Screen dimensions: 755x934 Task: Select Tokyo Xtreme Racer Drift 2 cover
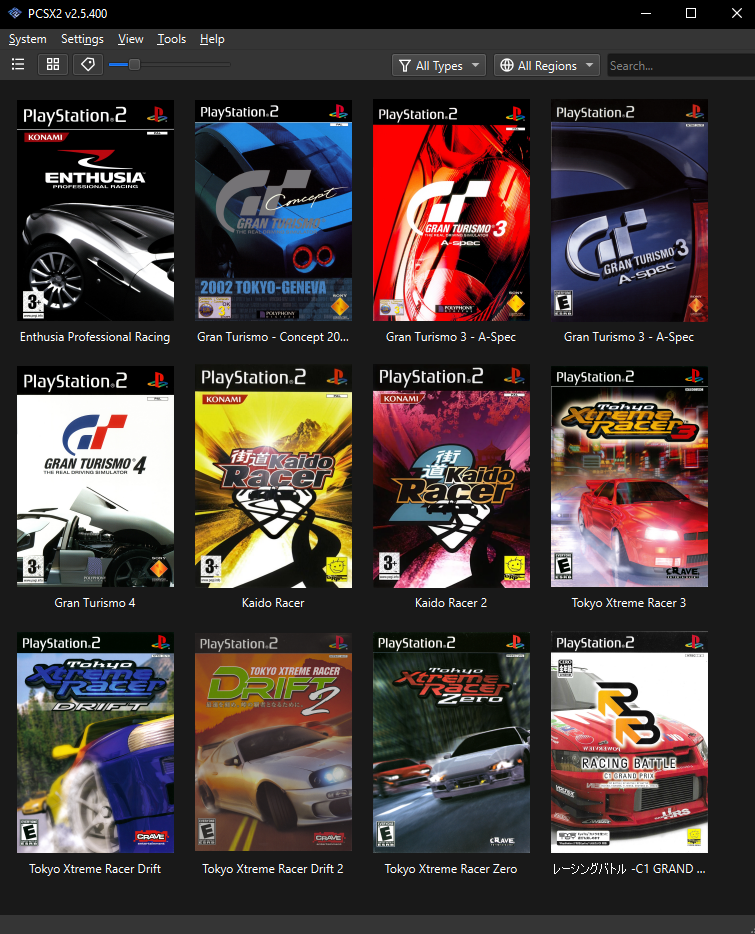click(x=274, y=742)
